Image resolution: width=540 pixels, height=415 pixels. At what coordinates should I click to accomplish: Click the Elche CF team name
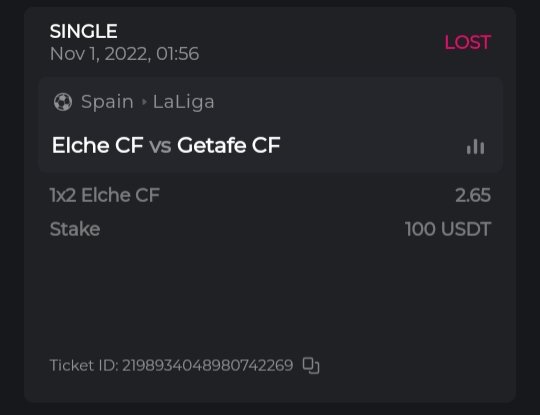point(97,145)
